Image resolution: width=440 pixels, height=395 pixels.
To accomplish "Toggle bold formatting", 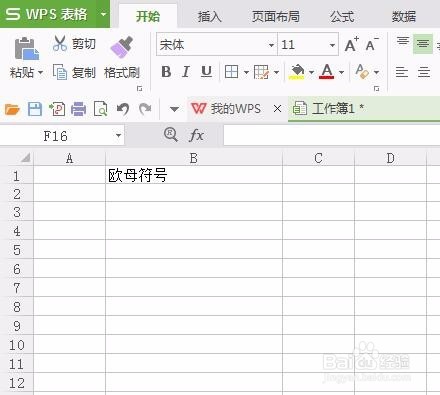I will [x=166, y=72].
